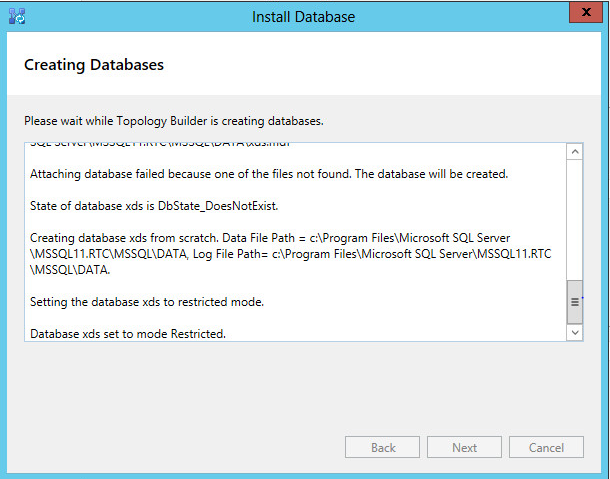This screenshot has height=479, width=610.
Task: Click the log scrollbar down arrow
Action: [574, 332]
